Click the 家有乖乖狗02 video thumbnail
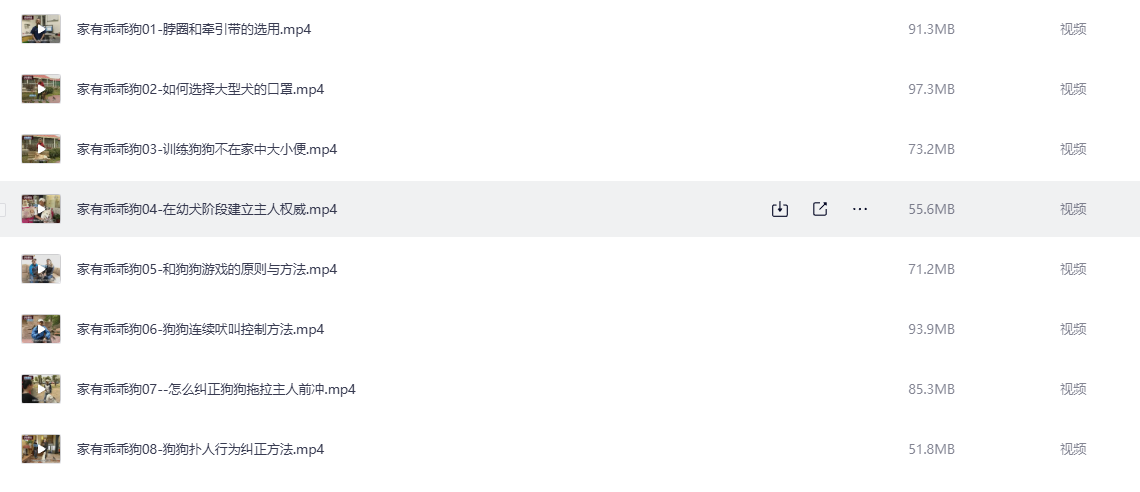The height and width of the screenshot is (492, 1140). point(41,89)
